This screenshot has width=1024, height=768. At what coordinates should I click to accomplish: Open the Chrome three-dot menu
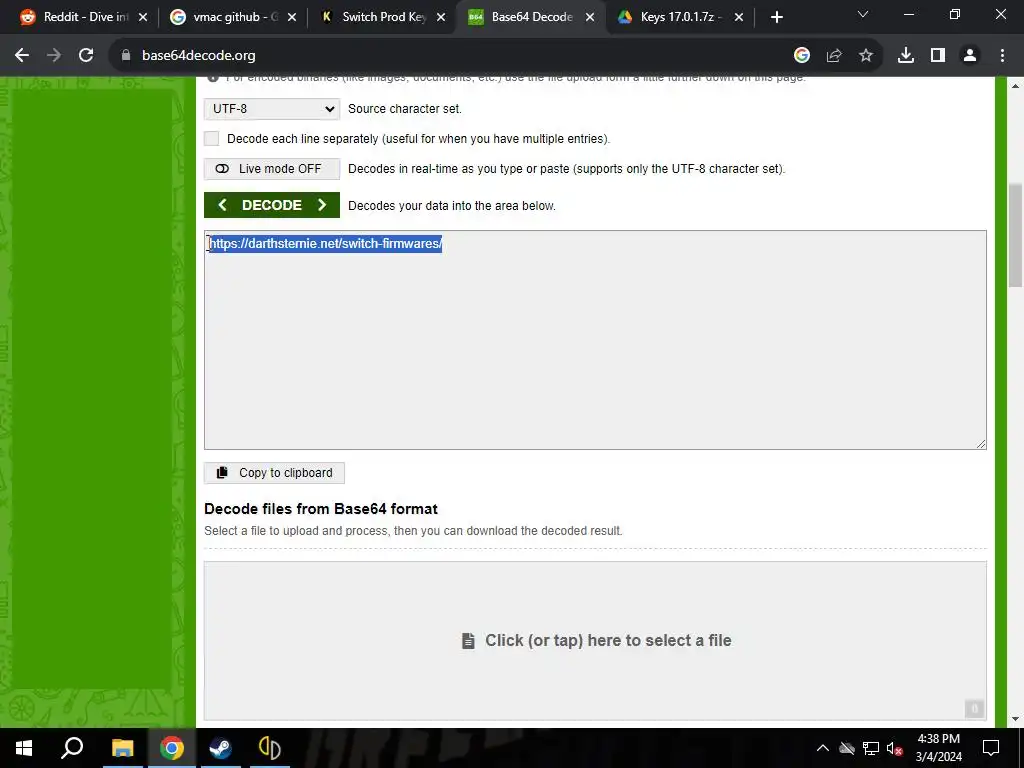[1002, 56]
